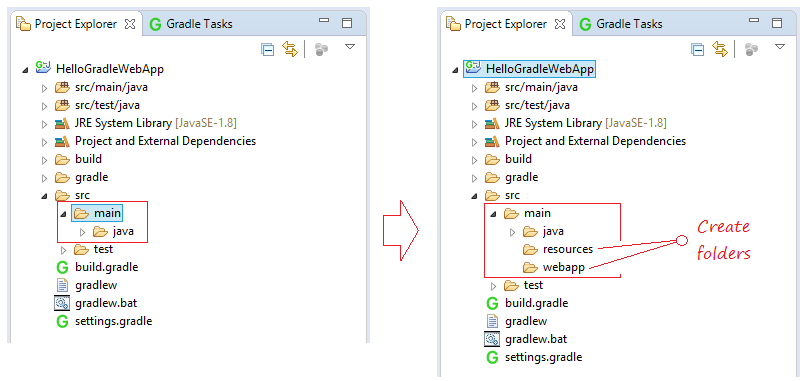Image resolution: width=808 pixels, height=381 pixels.
Task: Open View Menu triangle in left Project Explorer
Action: coord(350,47)
